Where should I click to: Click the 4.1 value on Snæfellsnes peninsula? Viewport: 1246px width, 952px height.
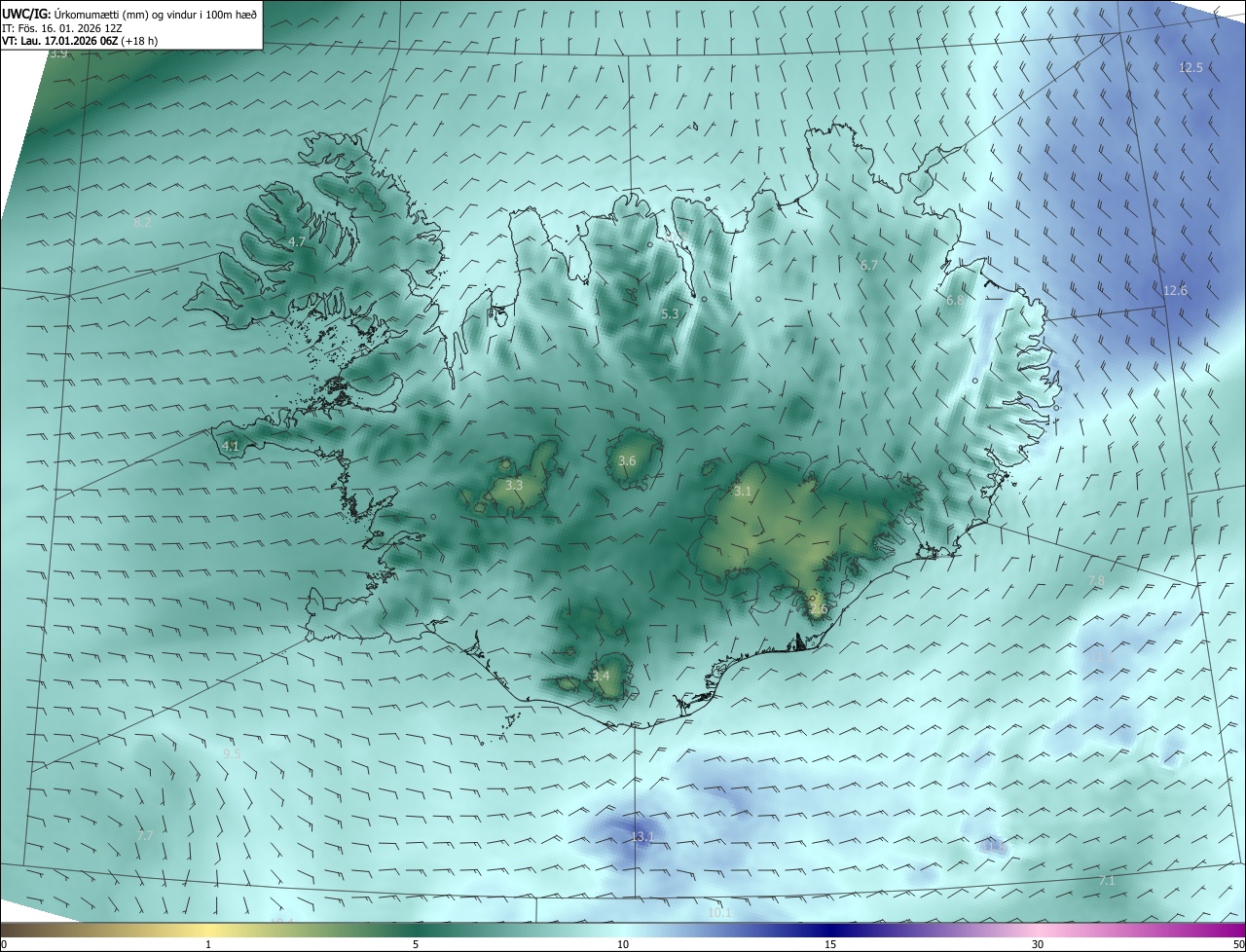point(231,446)
